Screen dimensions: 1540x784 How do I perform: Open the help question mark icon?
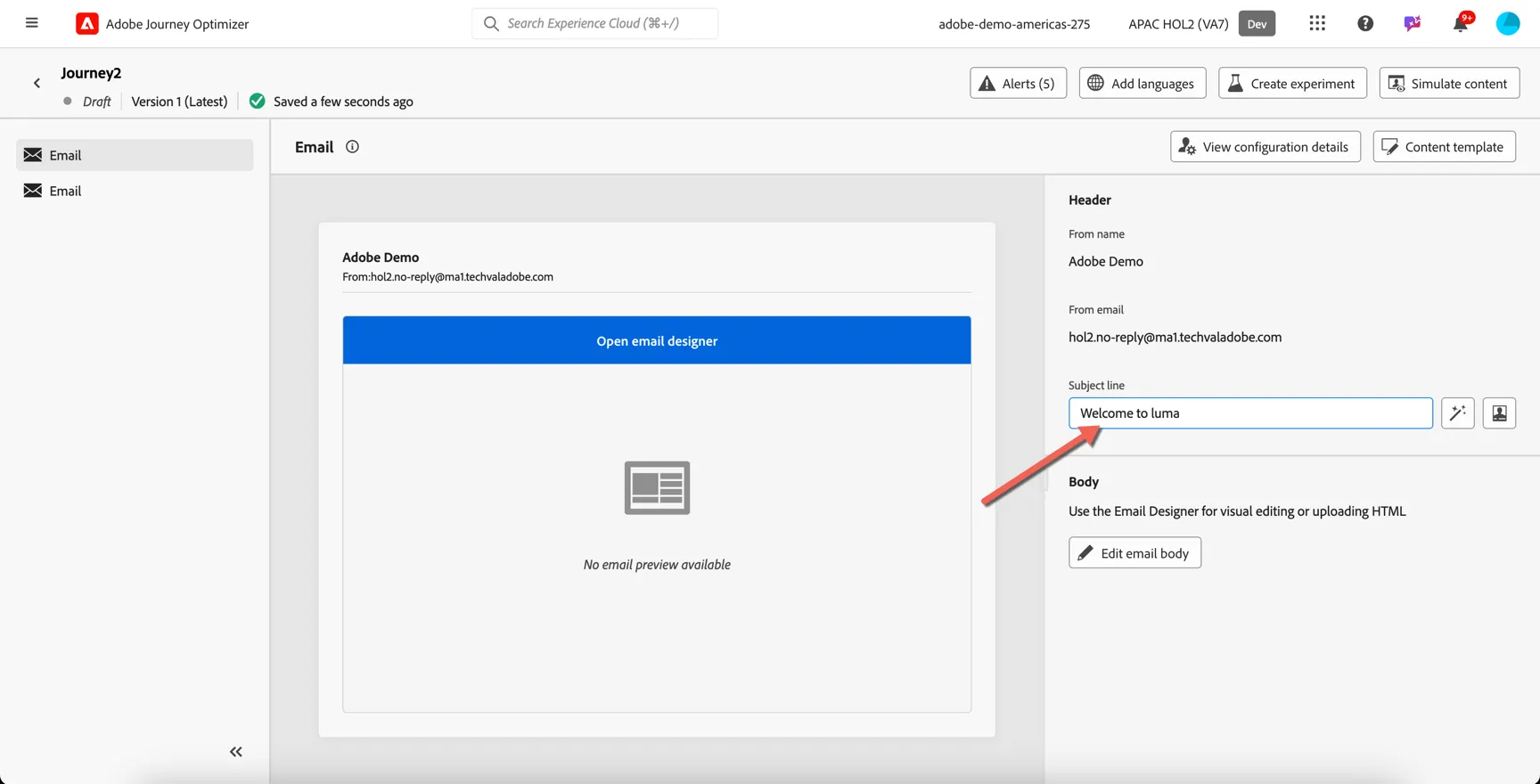[x=1365, y=23]
